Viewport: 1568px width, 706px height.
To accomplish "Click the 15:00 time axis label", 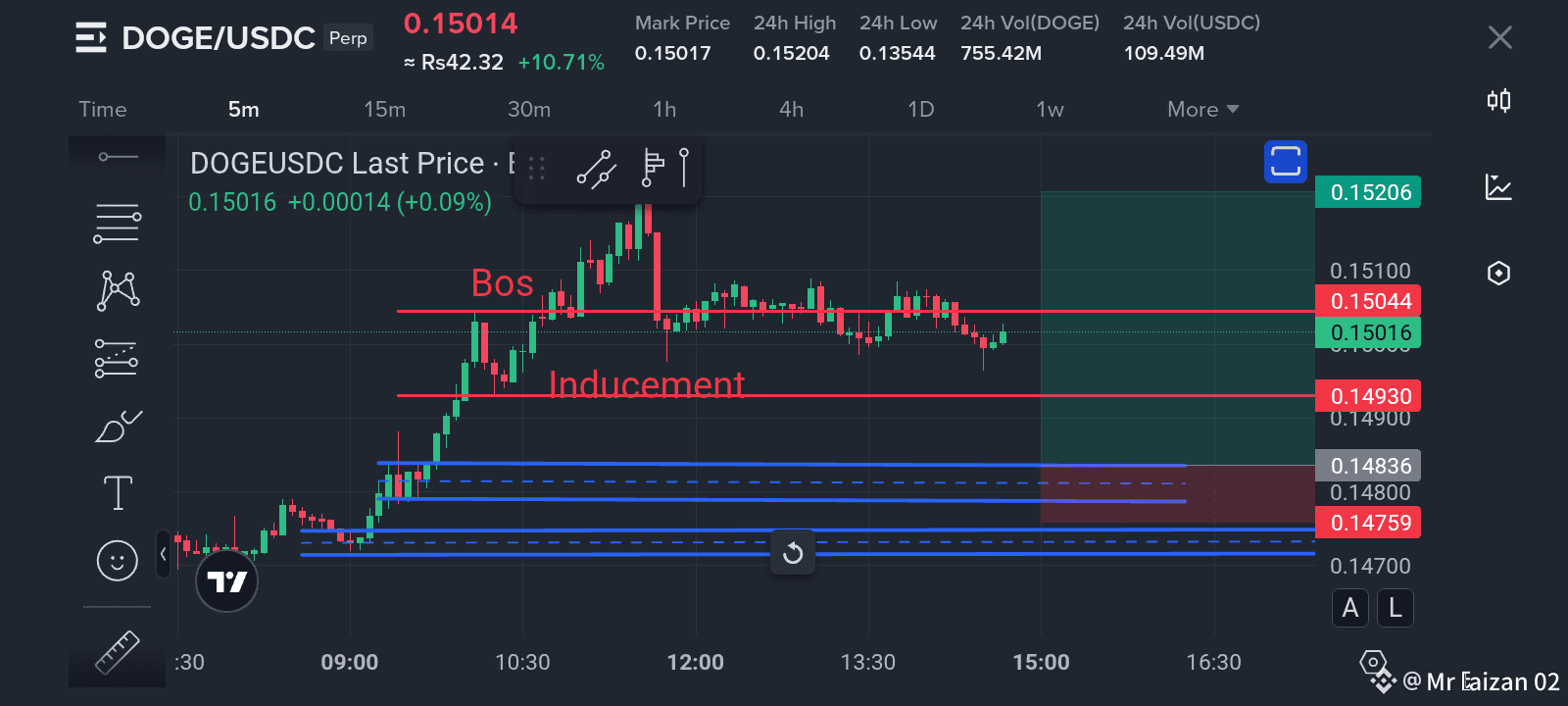I will tap(1041, 662).
